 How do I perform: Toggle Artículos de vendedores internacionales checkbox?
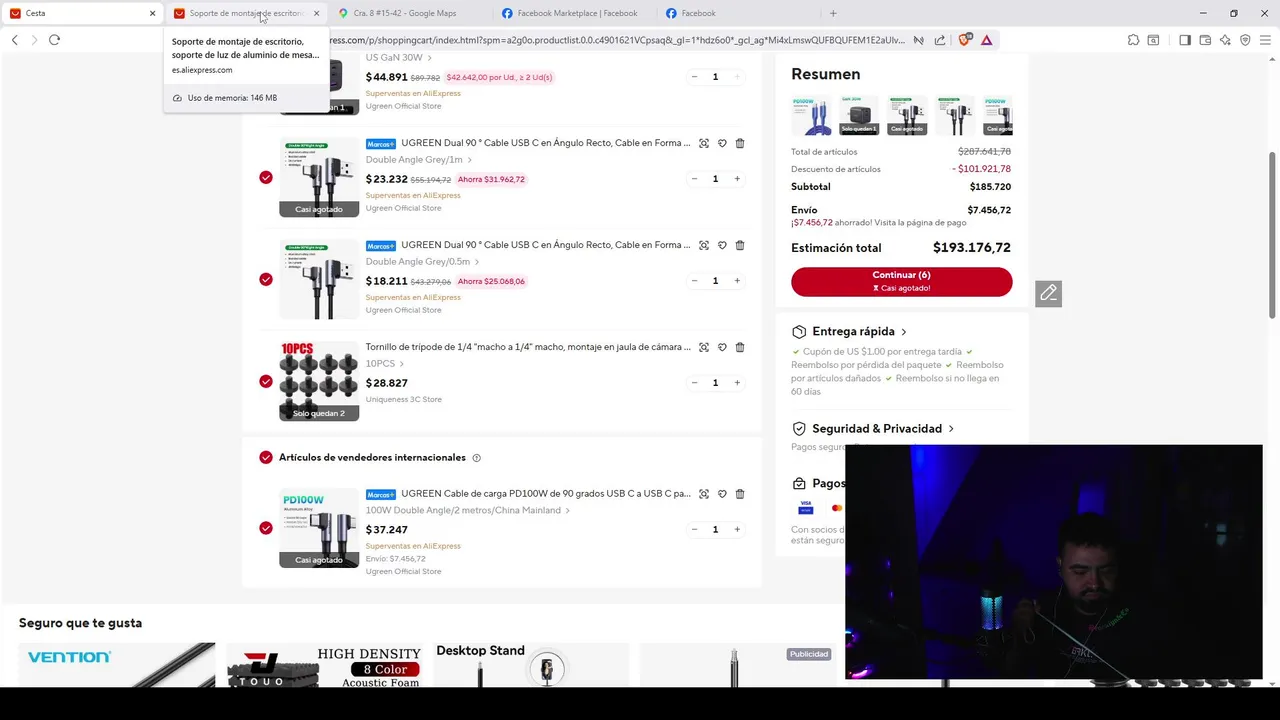[266, 457]
